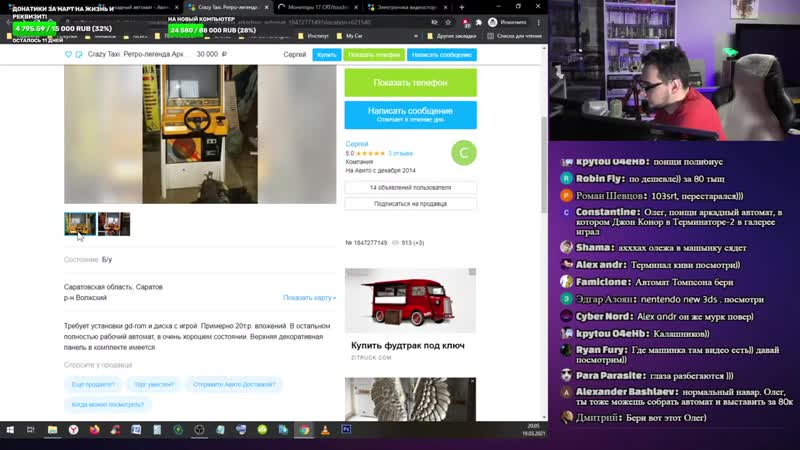
Task: Click 'Показать телефон' in the sticky header
Action: (x=374, y=55)
